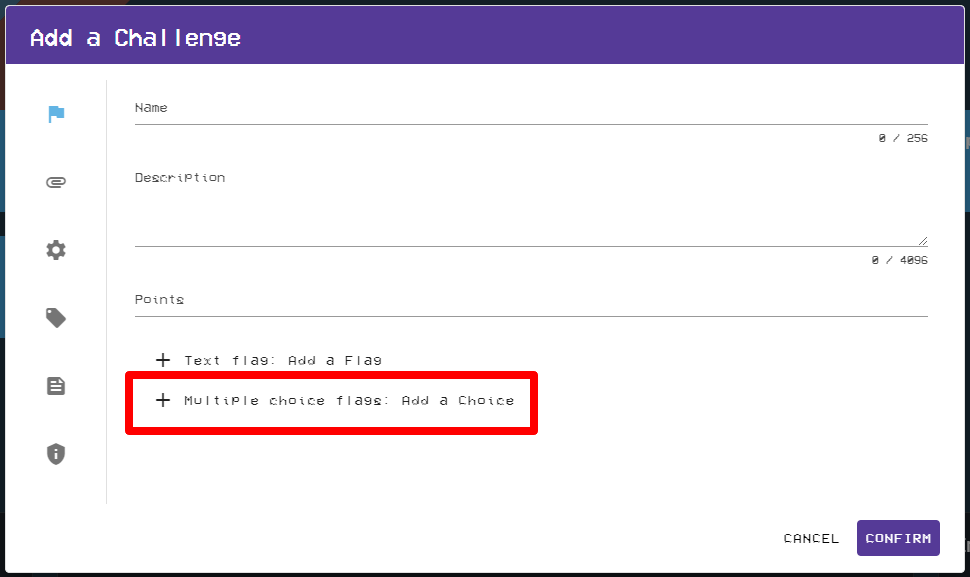Open the document page icon in the sidebar
The height and width of the screenshot is (577, 970).
(x=56, y=385)
